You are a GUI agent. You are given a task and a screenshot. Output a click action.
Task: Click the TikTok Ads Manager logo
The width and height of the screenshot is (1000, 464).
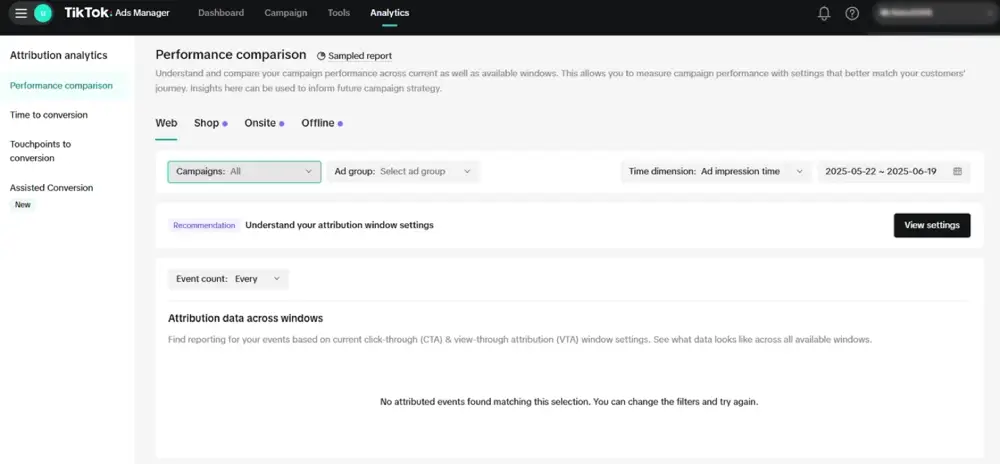117,13
